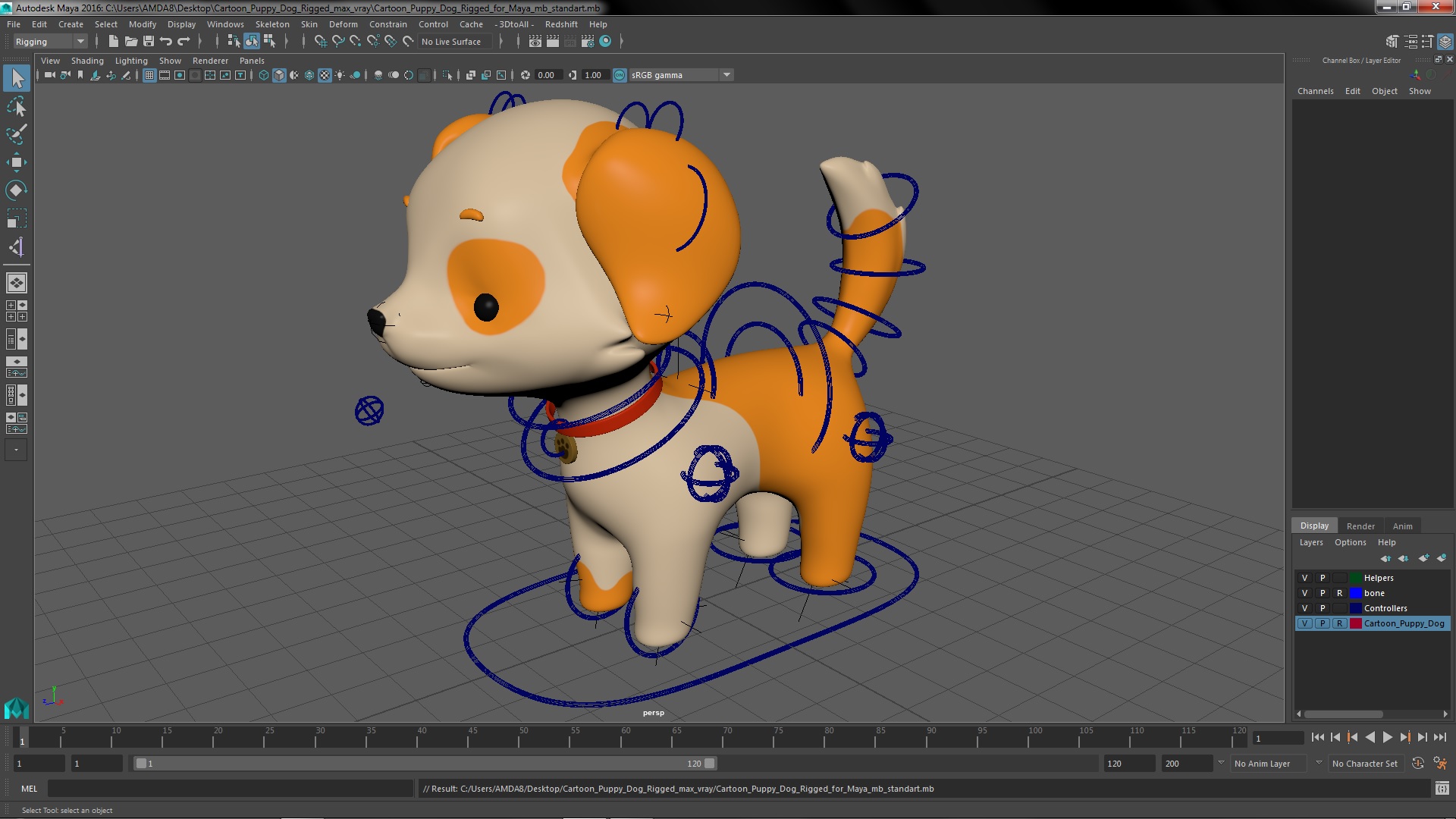Undo the last action
The image size is (1456, 819).
pos(166,42)
